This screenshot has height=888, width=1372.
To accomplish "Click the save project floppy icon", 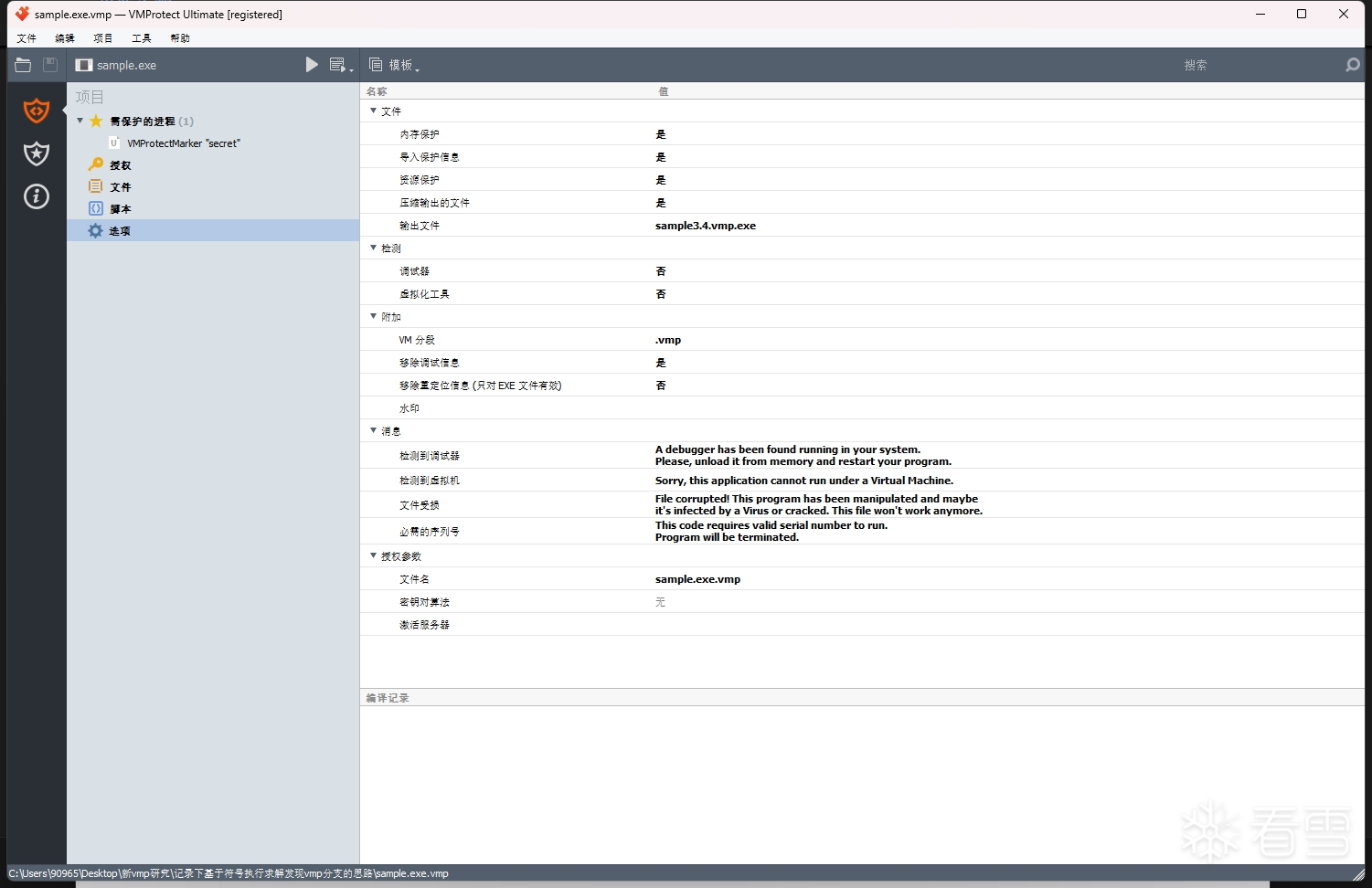I will [50, 65].
